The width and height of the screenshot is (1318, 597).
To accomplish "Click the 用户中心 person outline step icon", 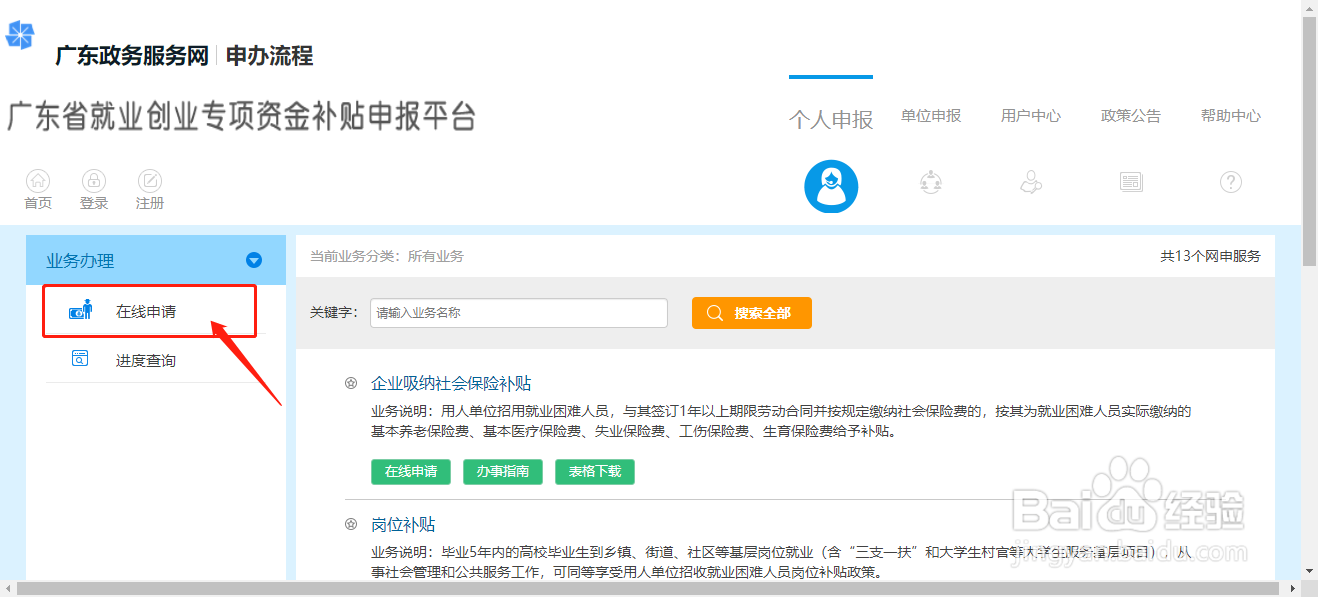I will (x=1031, y=182).
